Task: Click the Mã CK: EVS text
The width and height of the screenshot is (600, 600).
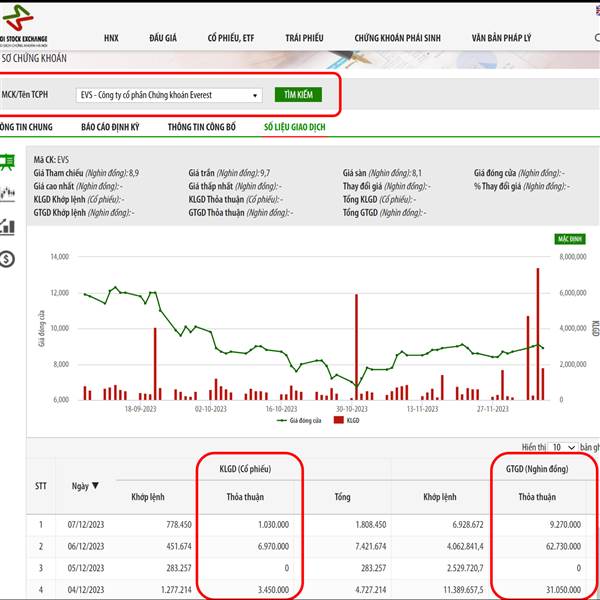Action: 51,160
